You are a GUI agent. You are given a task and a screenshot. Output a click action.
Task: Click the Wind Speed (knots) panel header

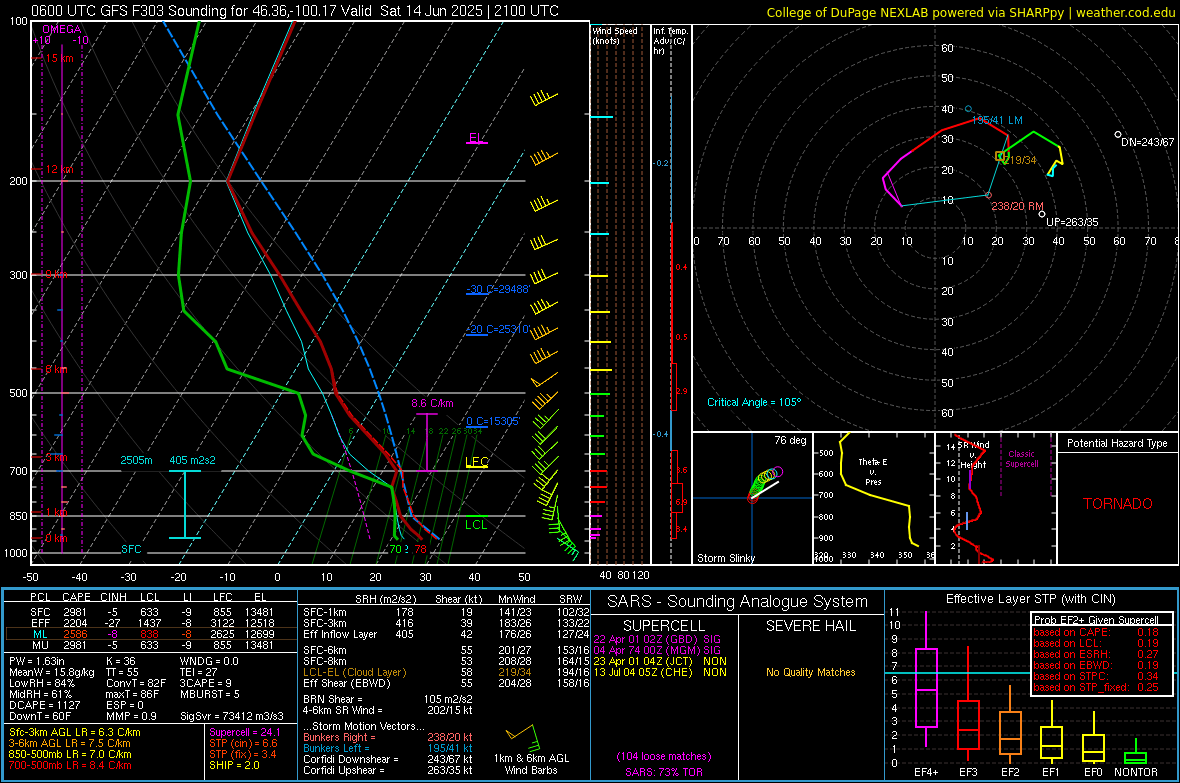tap(615, 35)
